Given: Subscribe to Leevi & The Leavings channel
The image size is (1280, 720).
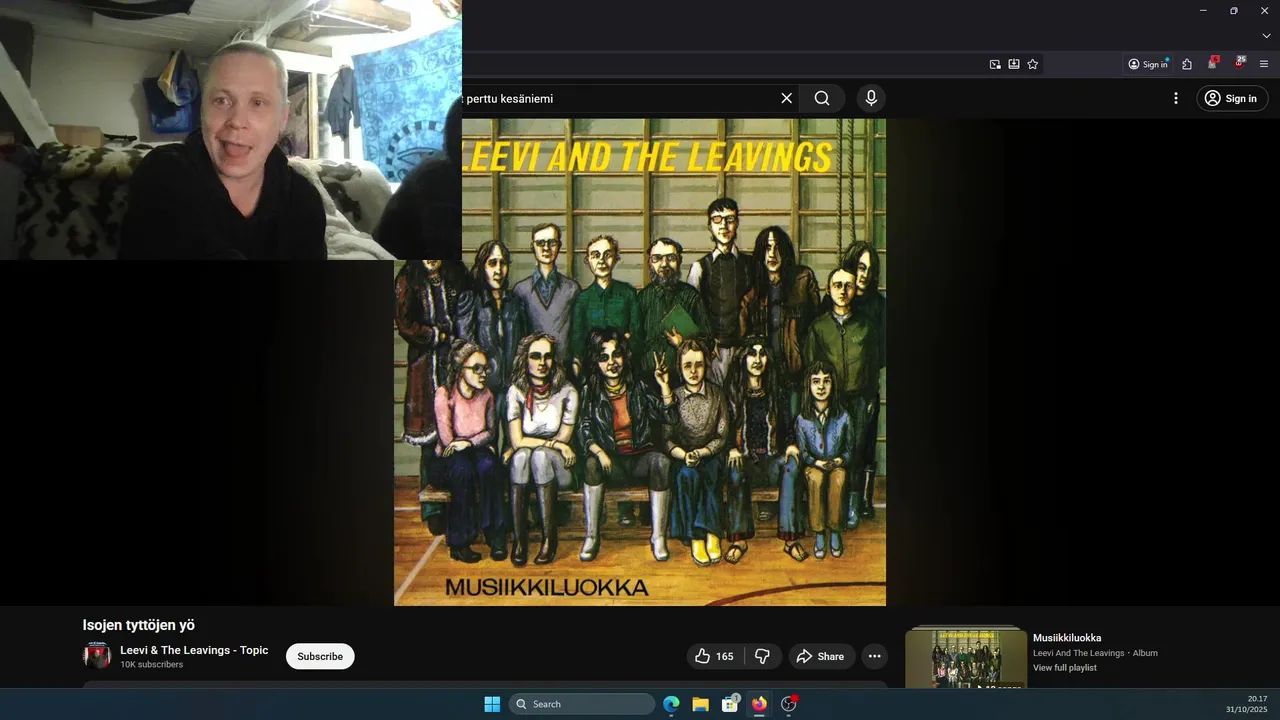Looking at the screenshot, I should (320, 656).
